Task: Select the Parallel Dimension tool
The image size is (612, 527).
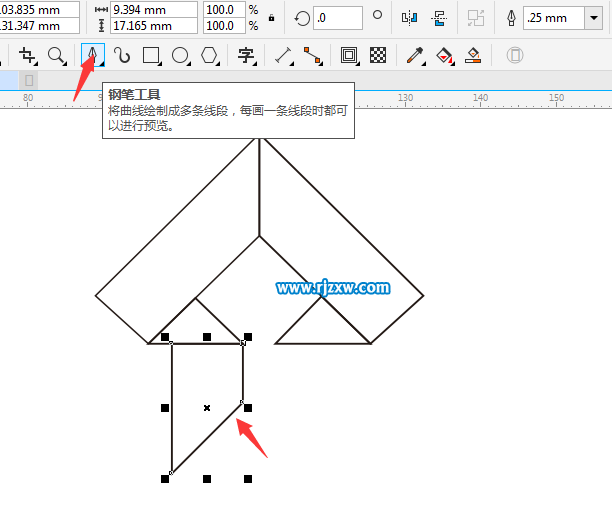Action: point(283,55)
